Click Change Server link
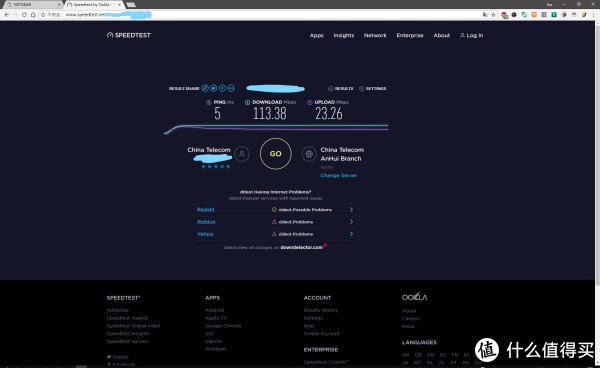 point(339,175)
